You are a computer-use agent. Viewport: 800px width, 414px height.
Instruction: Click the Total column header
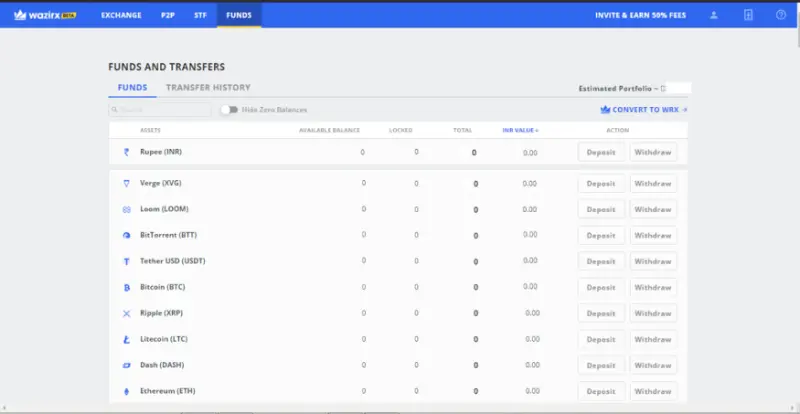(462, 130)
